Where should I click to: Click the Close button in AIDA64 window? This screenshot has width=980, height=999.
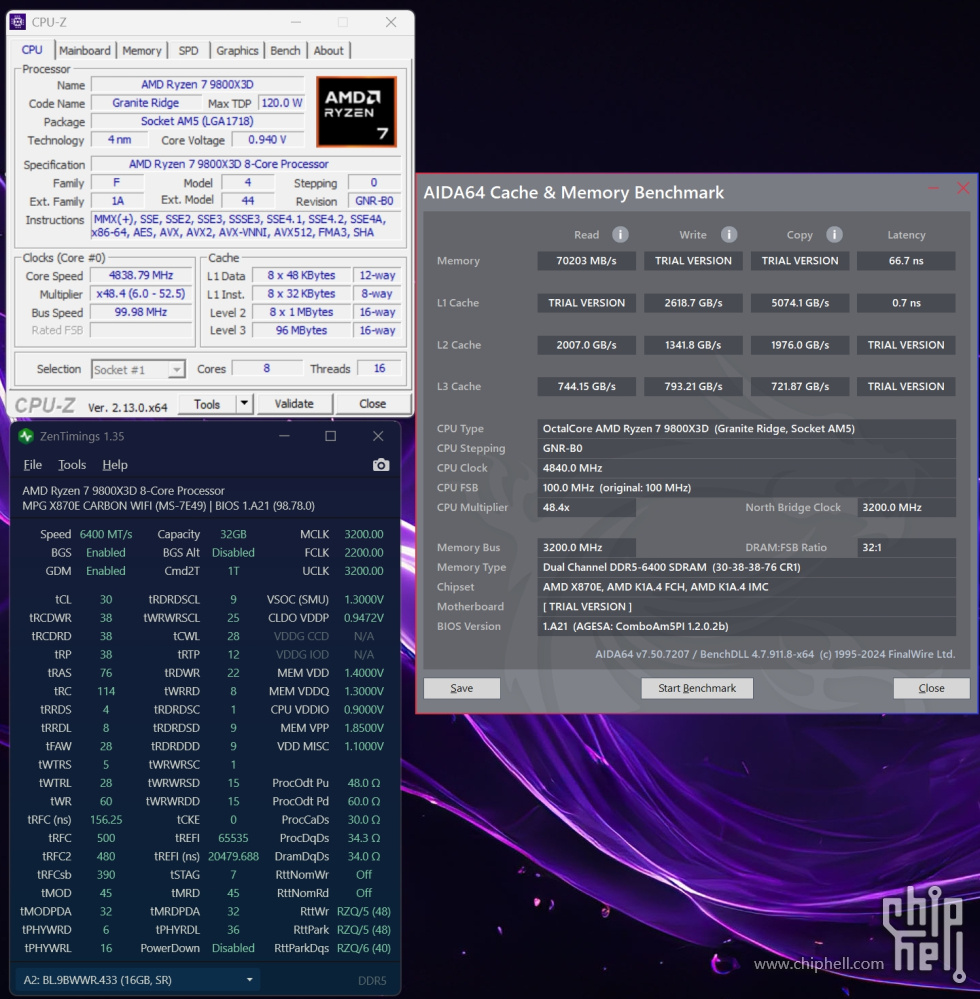tap(931, 688)
